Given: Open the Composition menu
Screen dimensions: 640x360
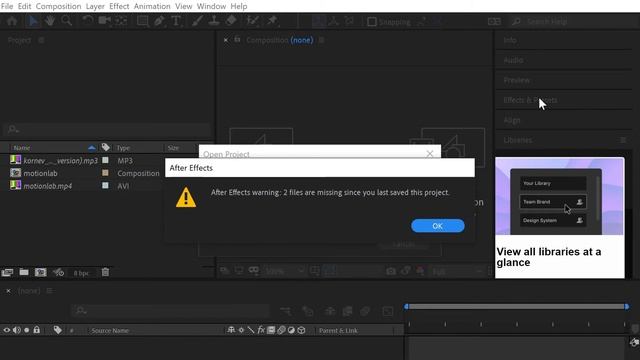Looking at the screenshot, I should [58, 6].
